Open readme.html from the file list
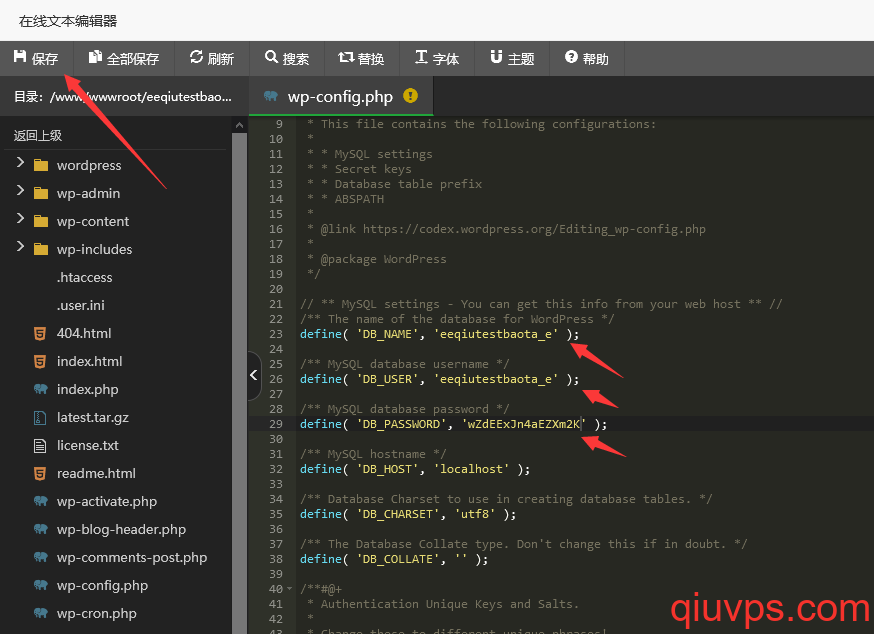The width and height of the screenshot is (874, 634). tap(96, 473)
